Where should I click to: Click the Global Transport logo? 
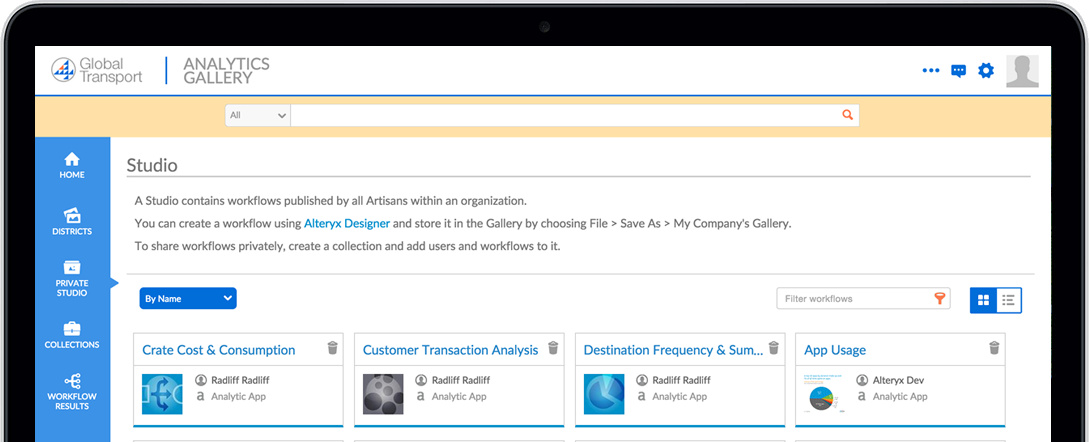click(x=97, y=70)
